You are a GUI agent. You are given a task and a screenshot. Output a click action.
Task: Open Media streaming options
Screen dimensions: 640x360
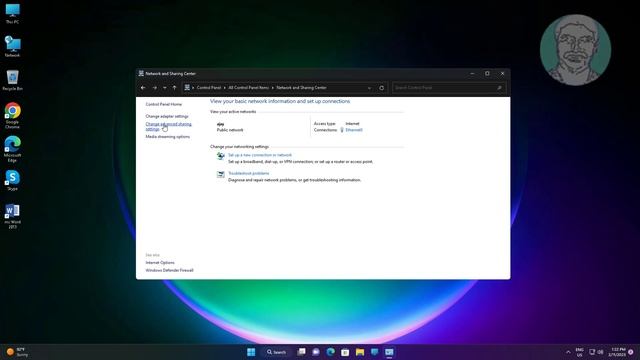click(167, 137)
